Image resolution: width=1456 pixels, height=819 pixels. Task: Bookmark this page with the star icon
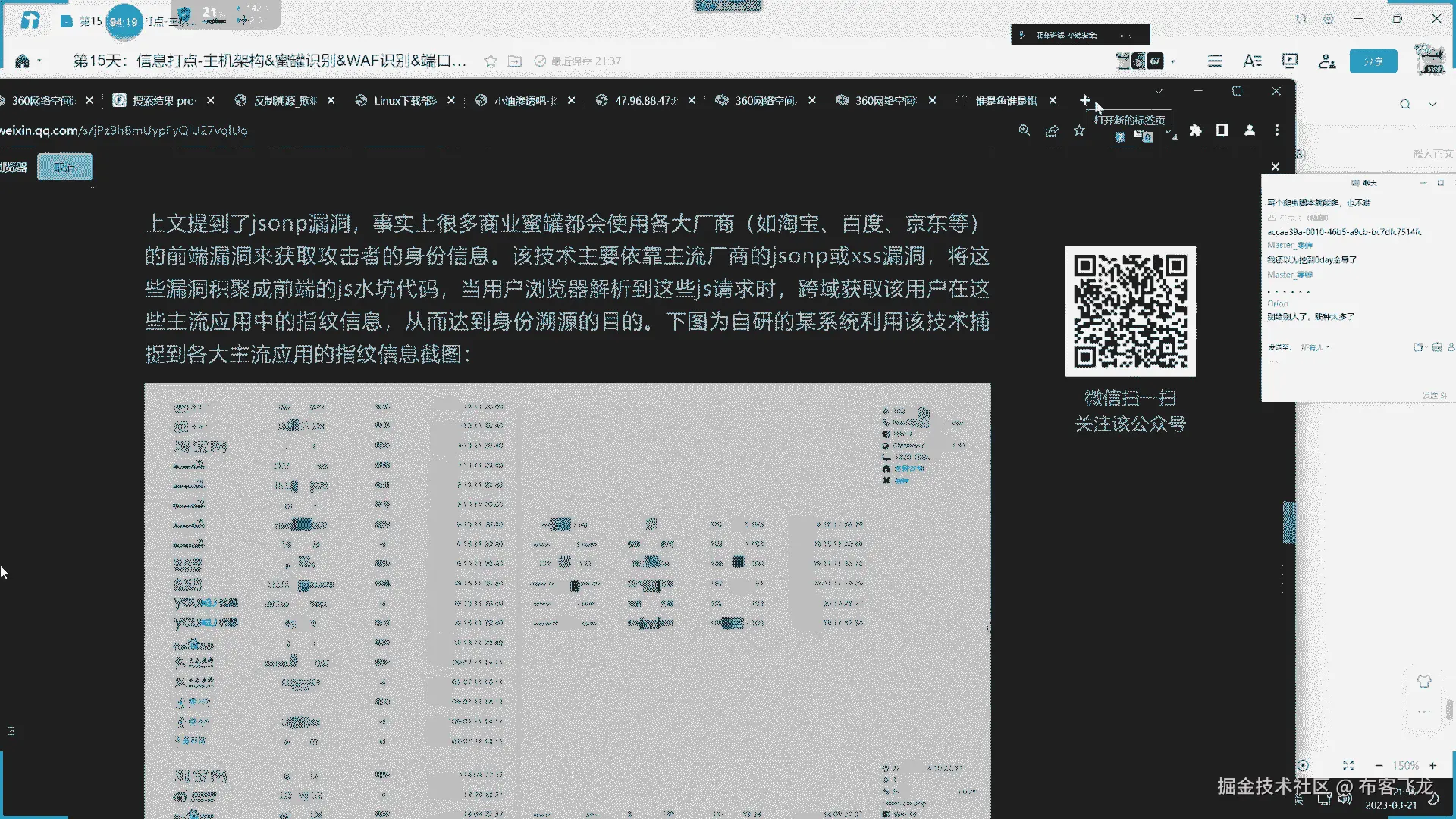tap(1079, 130)
